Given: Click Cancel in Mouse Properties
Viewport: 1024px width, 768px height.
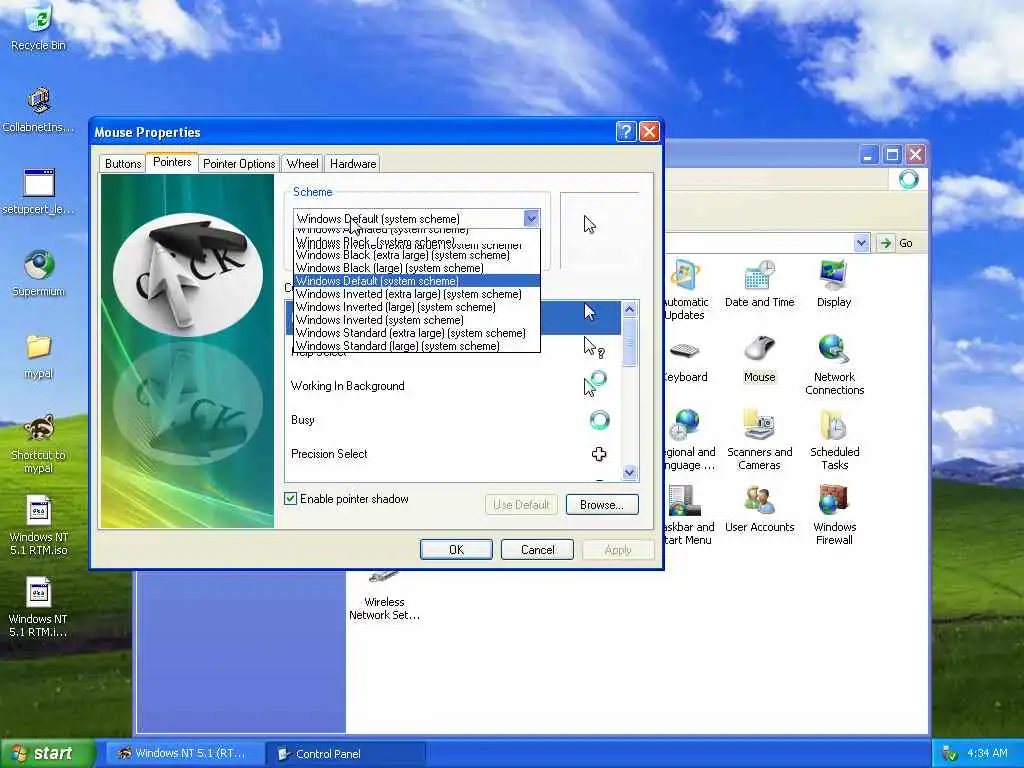Looking at the screenshot, I should (x=537, y=550).
